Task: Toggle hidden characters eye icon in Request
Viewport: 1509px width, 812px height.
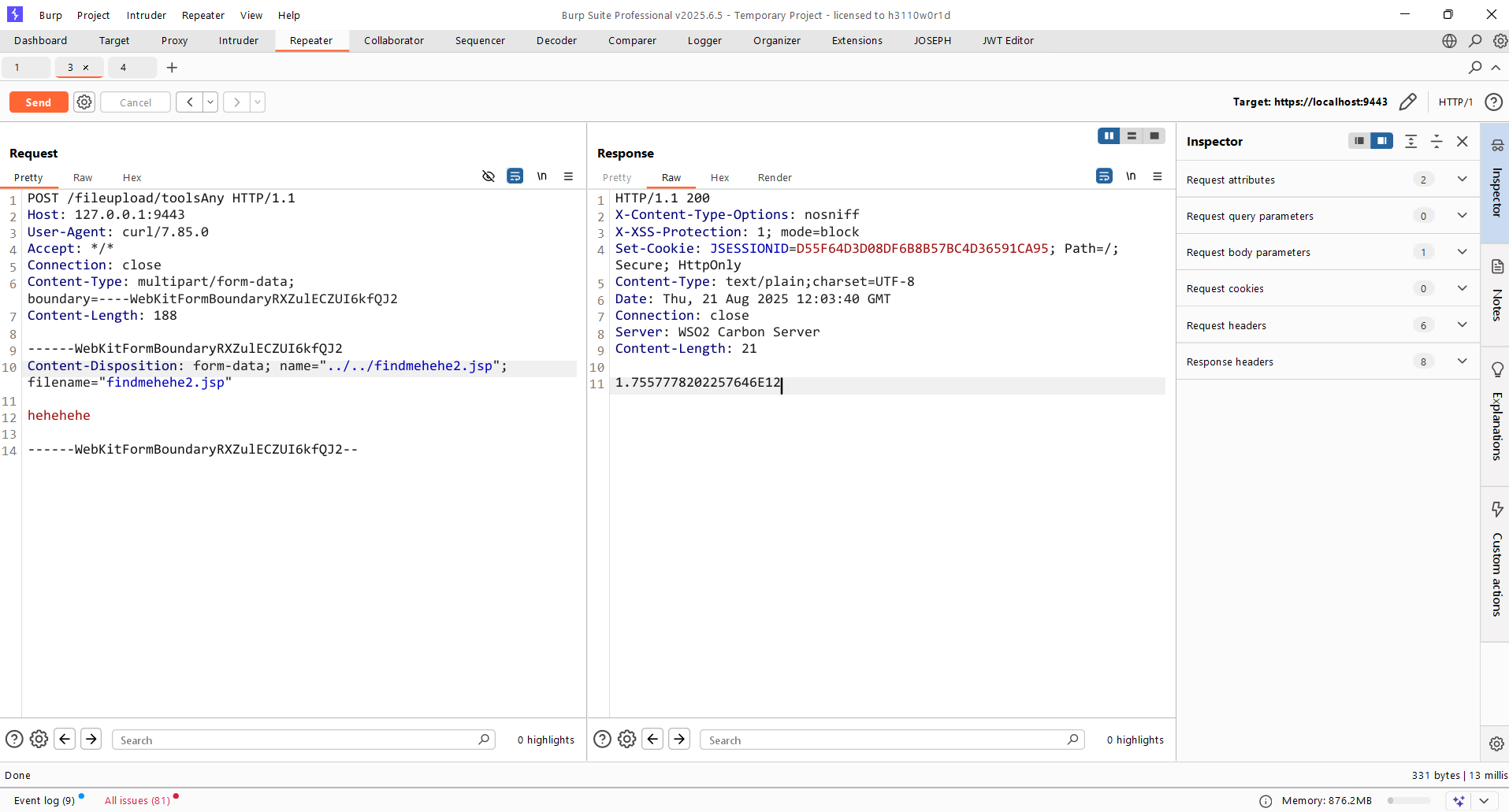Action: [x=489, y=176]
